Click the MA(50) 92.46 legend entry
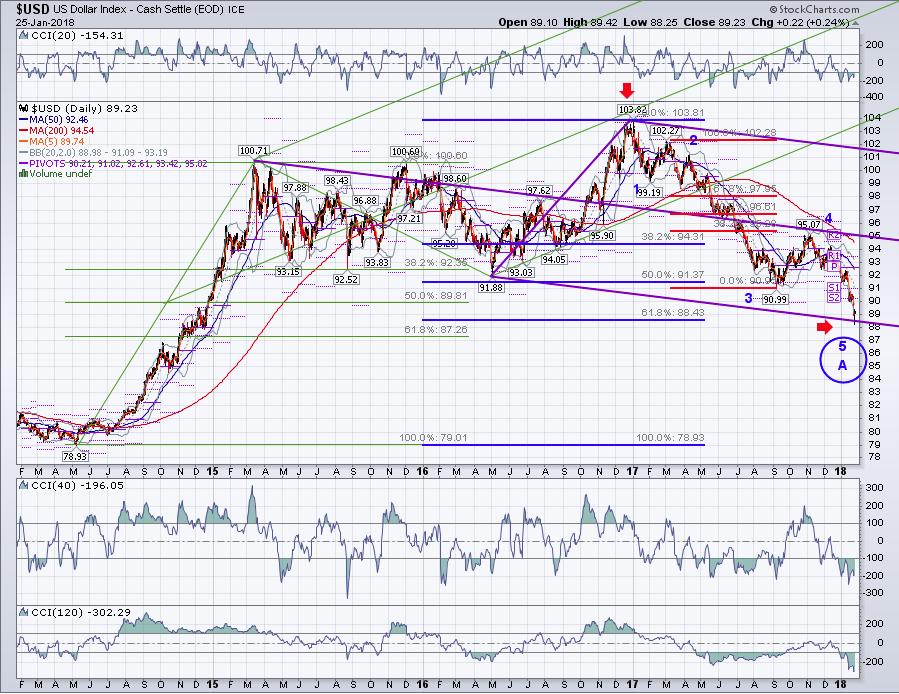 [53, 120]
